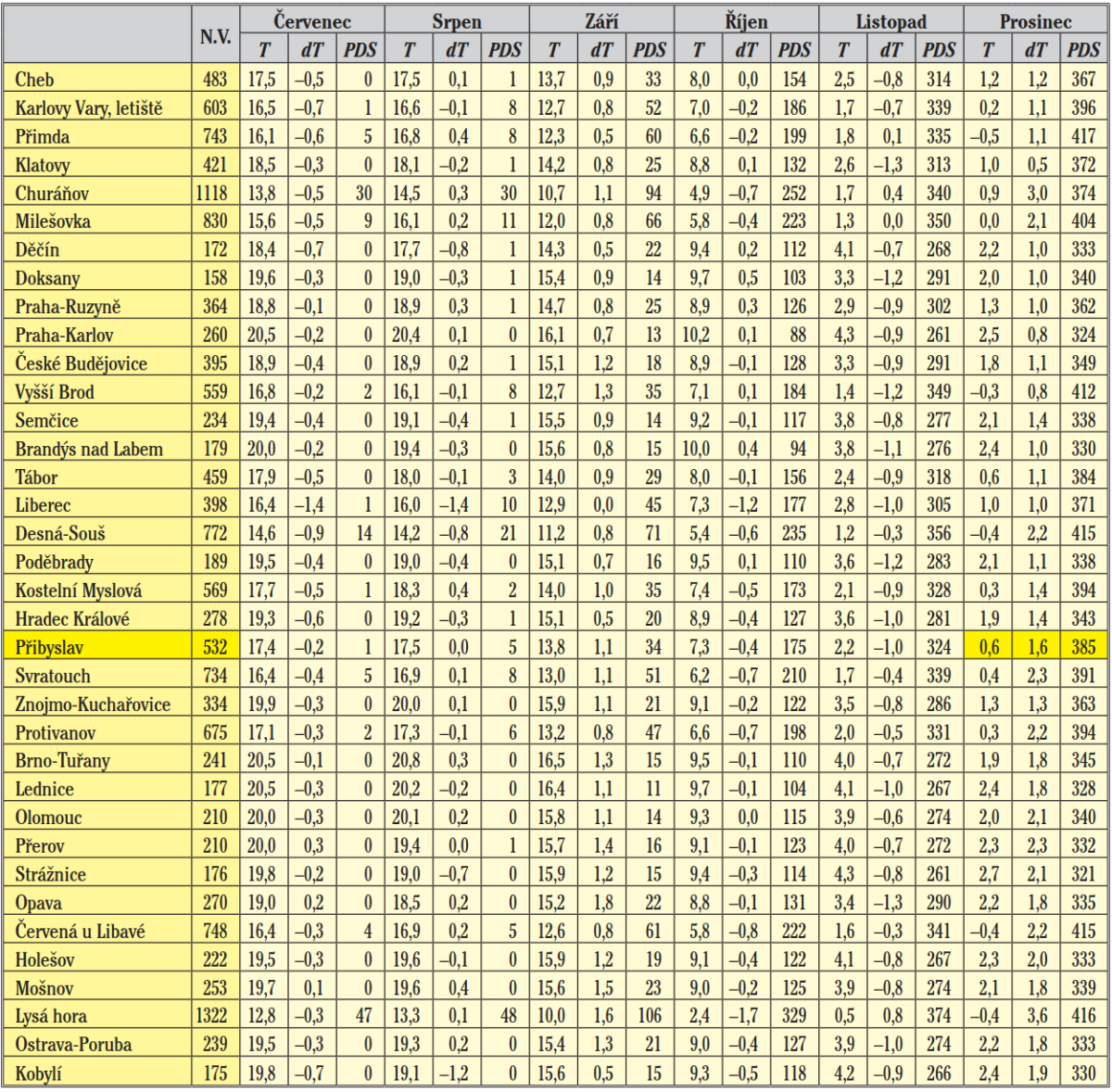Screen dimensions: 1112x1092
Task: Click the Lysá hora station name
Action: [x=51, y=1016]
